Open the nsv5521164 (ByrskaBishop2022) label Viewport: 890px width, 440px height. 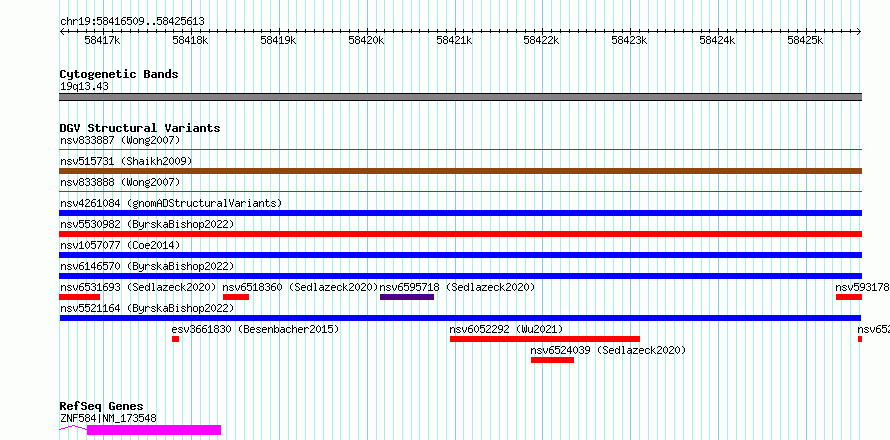click(147, 308)
